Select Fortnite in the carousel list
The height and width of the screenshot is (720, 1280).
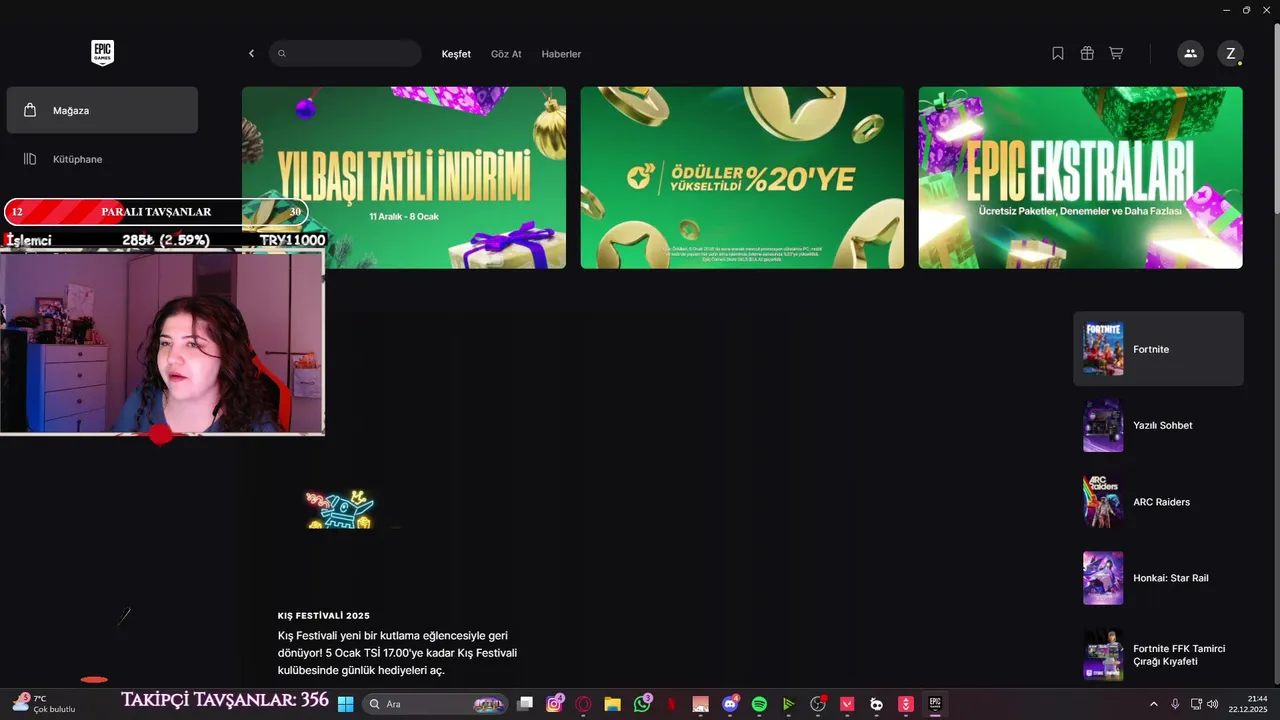coord(1158,349)
